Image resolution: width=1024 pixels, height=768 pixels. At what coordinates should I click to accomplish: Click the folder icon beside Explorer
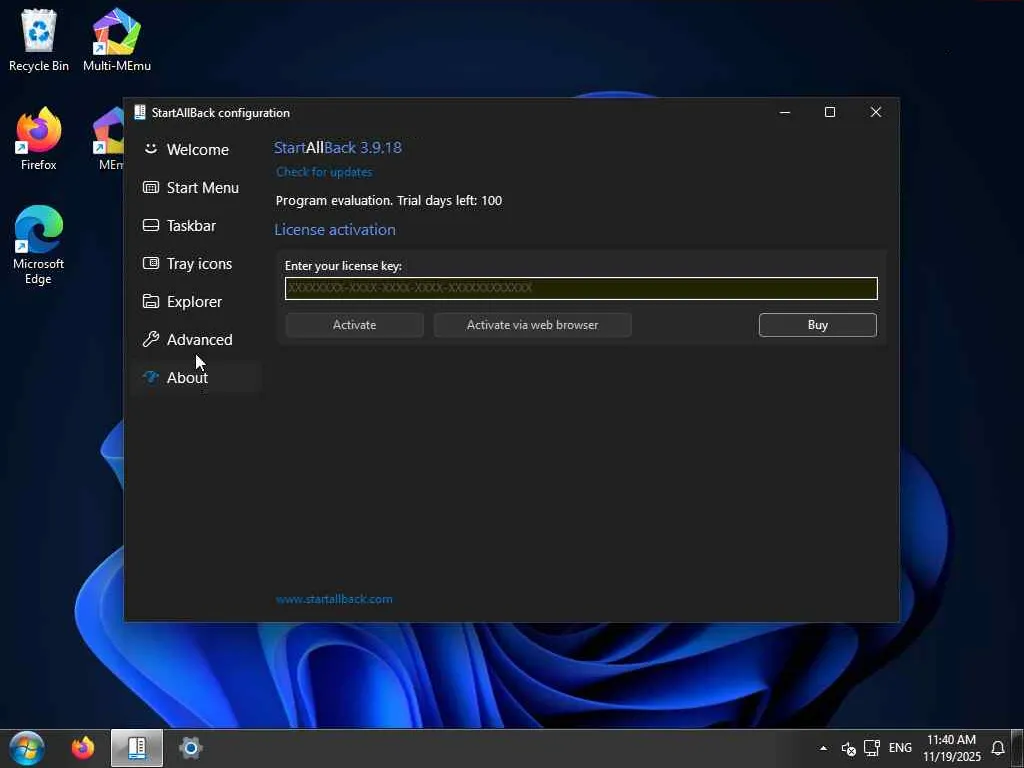[x=151, y=301]
